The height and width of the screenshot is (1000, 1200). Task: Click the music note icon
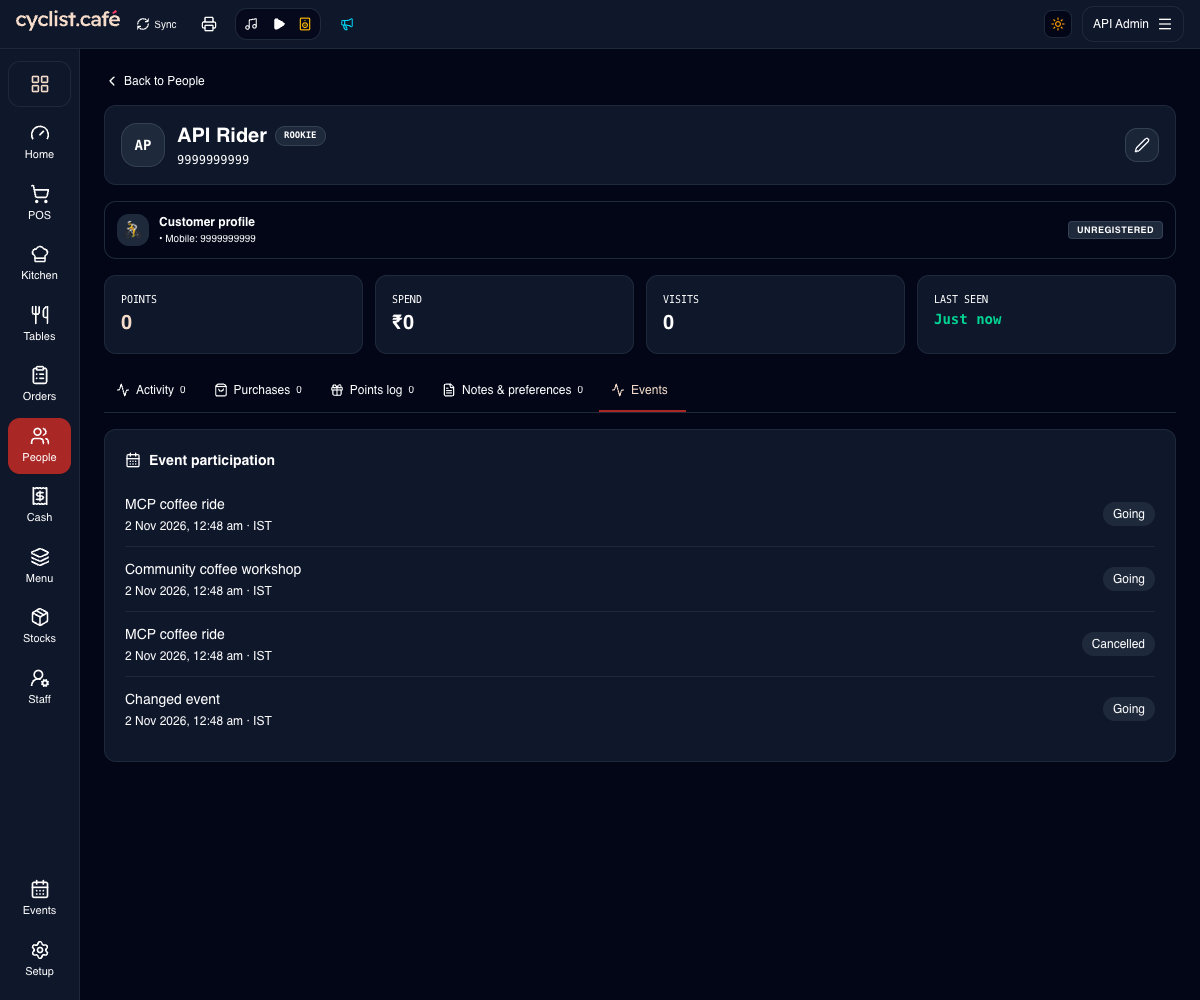[252, 24]
